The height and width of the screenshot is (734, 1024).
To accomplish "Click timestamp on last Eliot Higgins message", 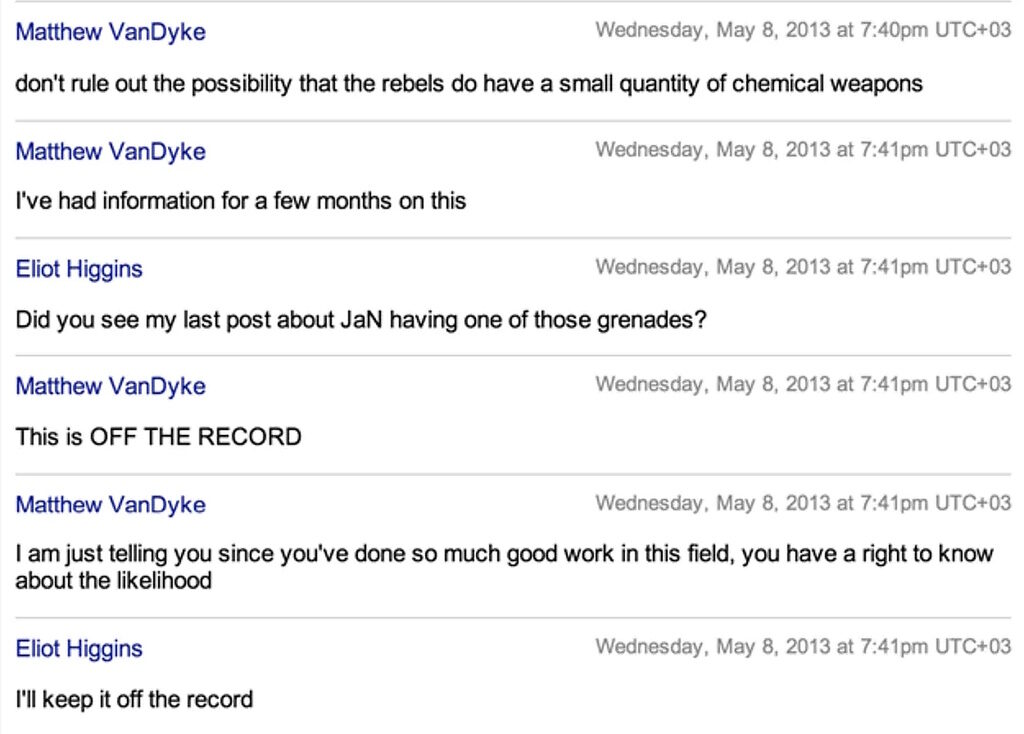I will (803, 646).
